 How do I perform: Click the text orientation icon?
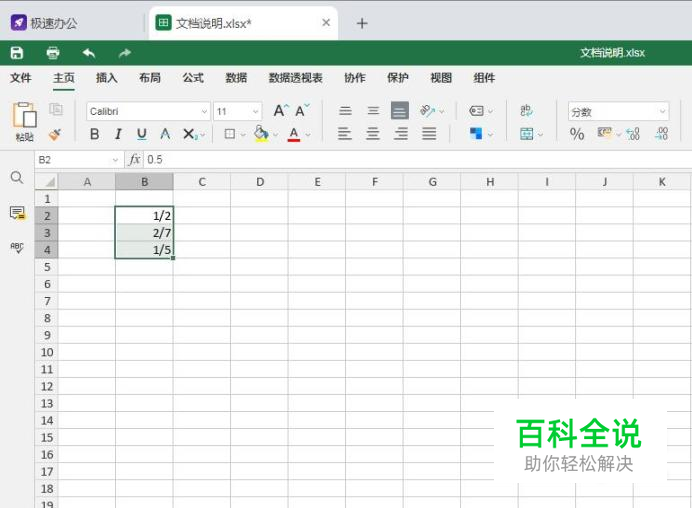(x=427, y=110)
